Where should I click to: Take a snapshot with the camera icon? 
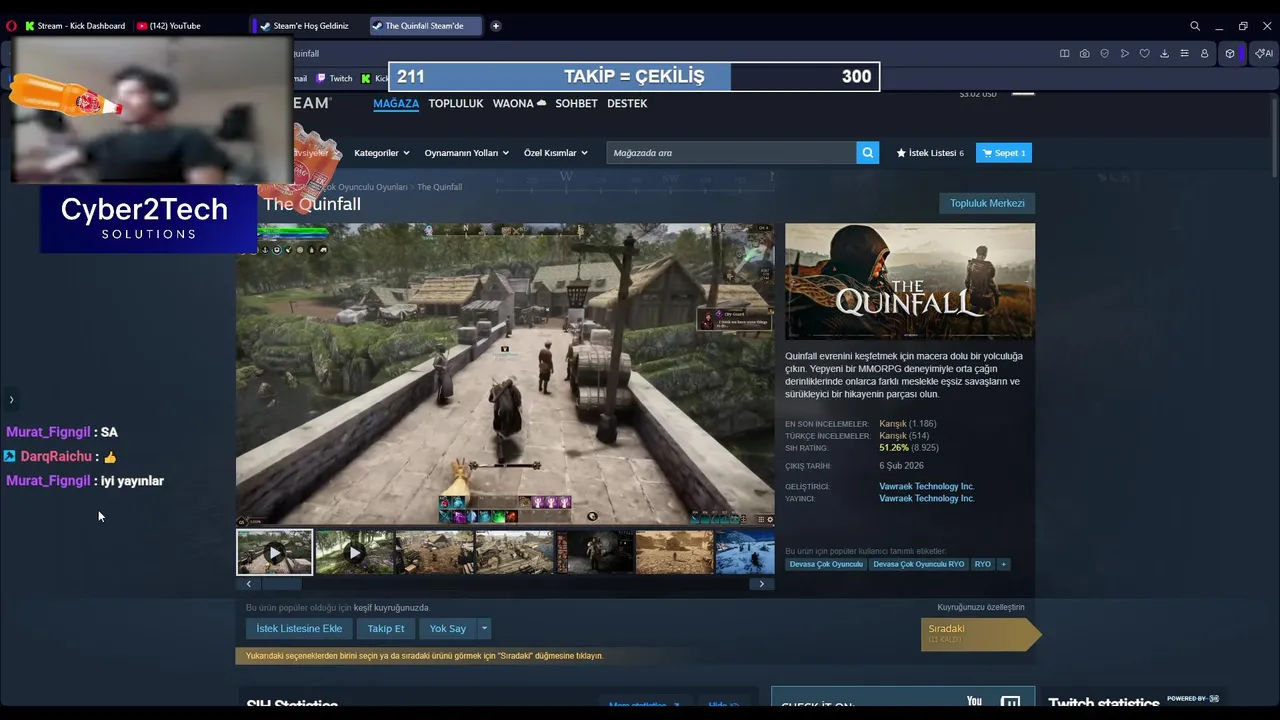1084,53
